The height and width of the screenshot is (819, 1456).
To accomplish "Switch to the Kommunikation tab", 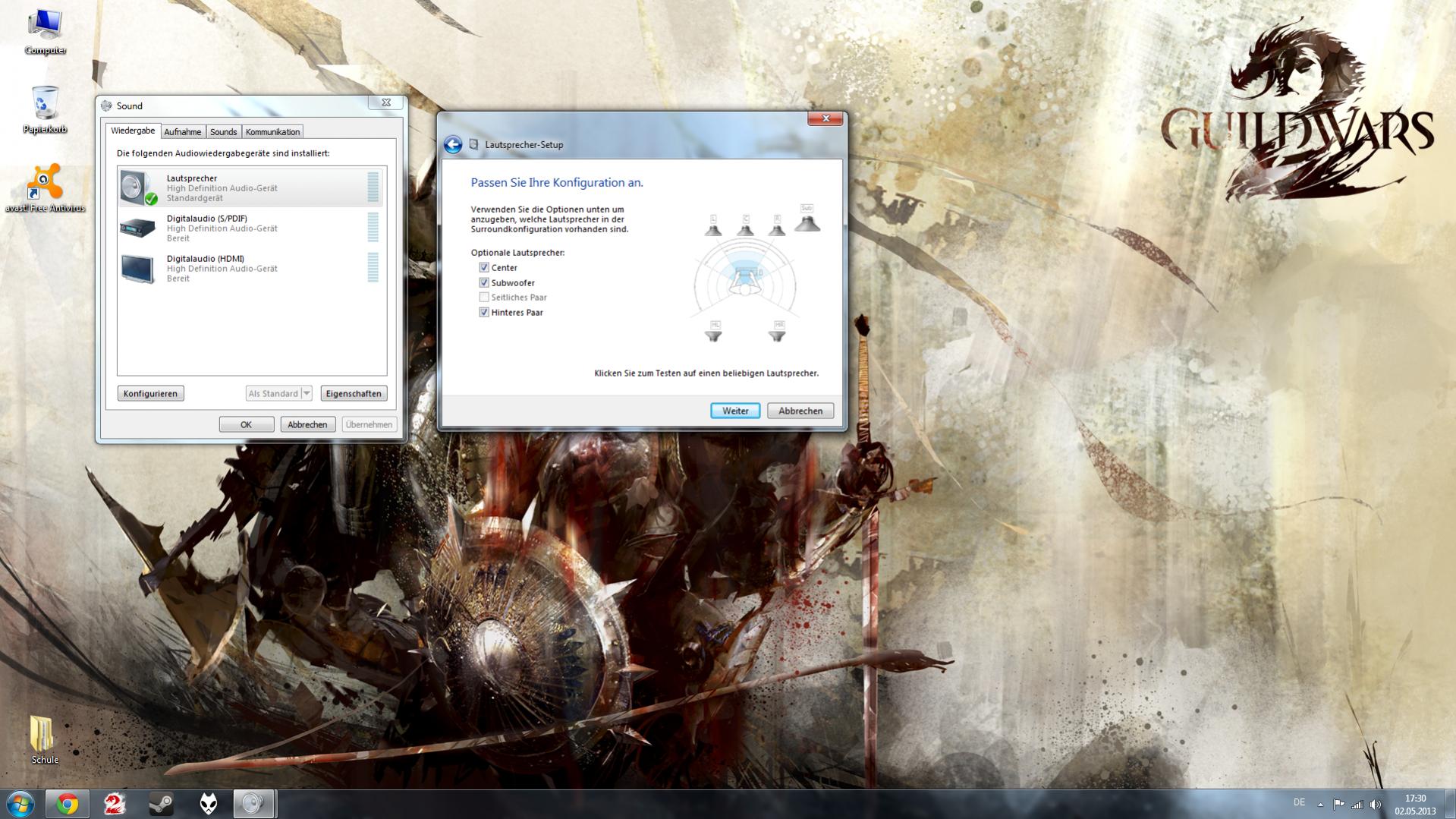I will (x=272, y=132).
